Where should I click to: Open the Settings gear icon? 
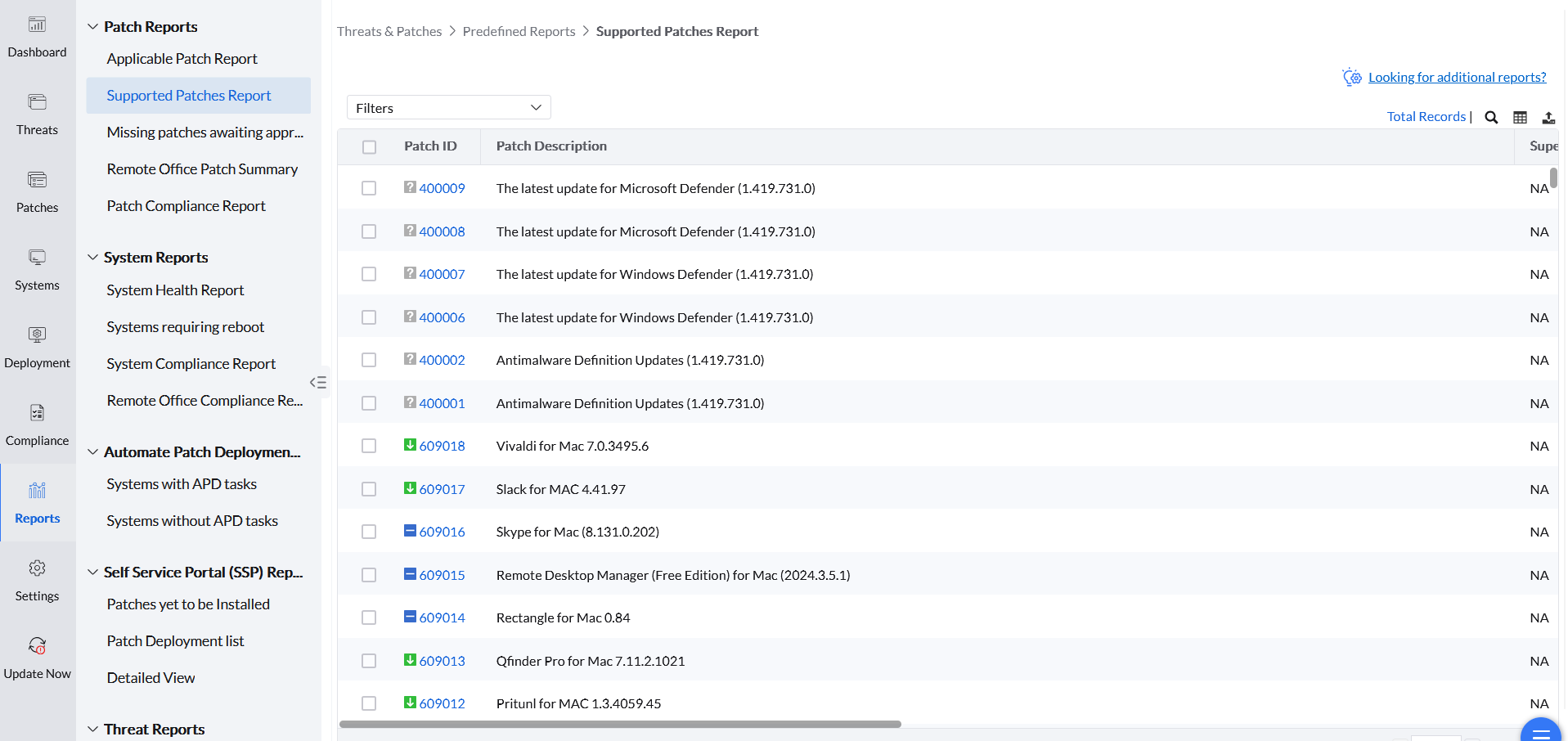[37, 568]
